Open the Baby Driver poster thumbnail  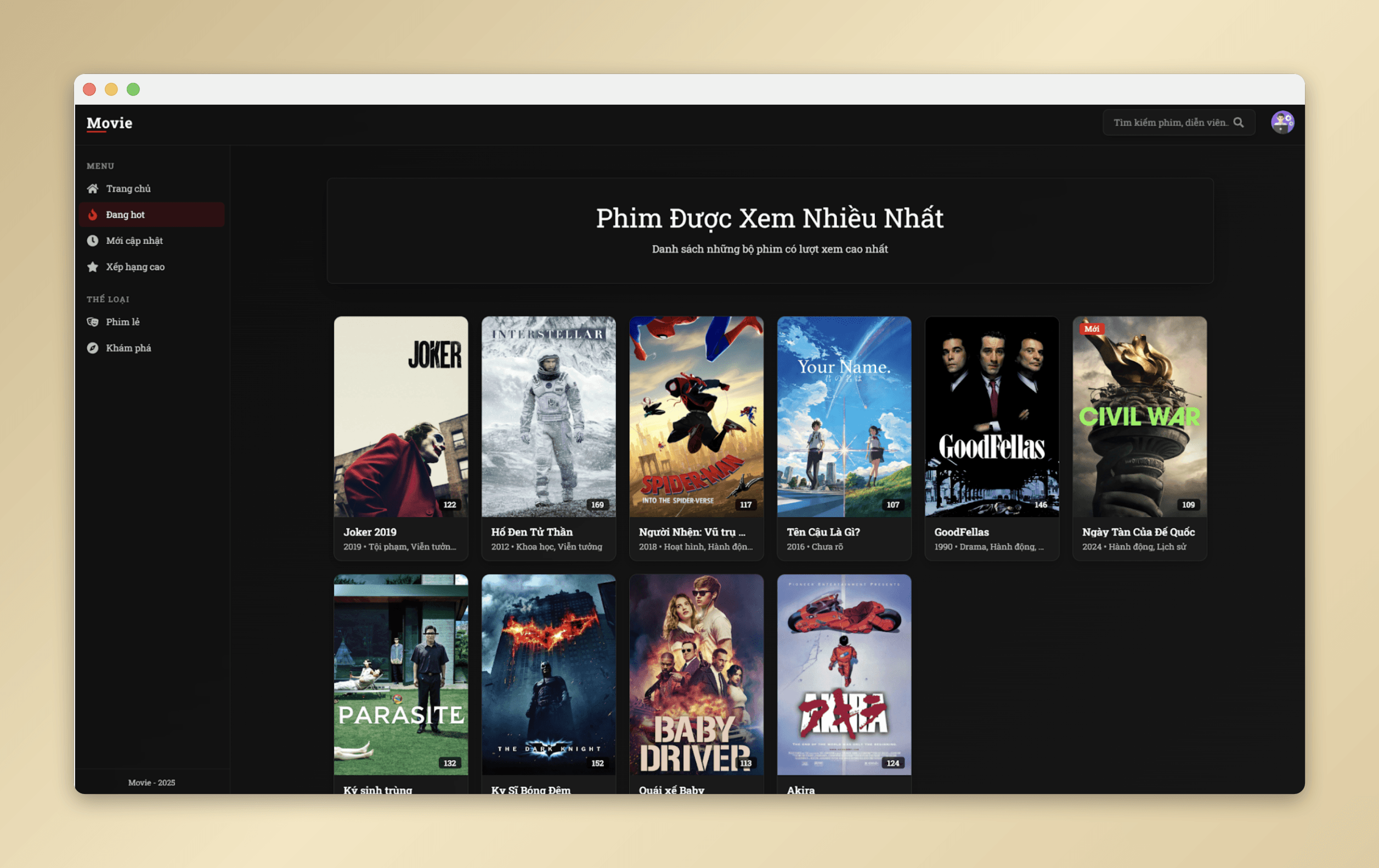[697, 675]
